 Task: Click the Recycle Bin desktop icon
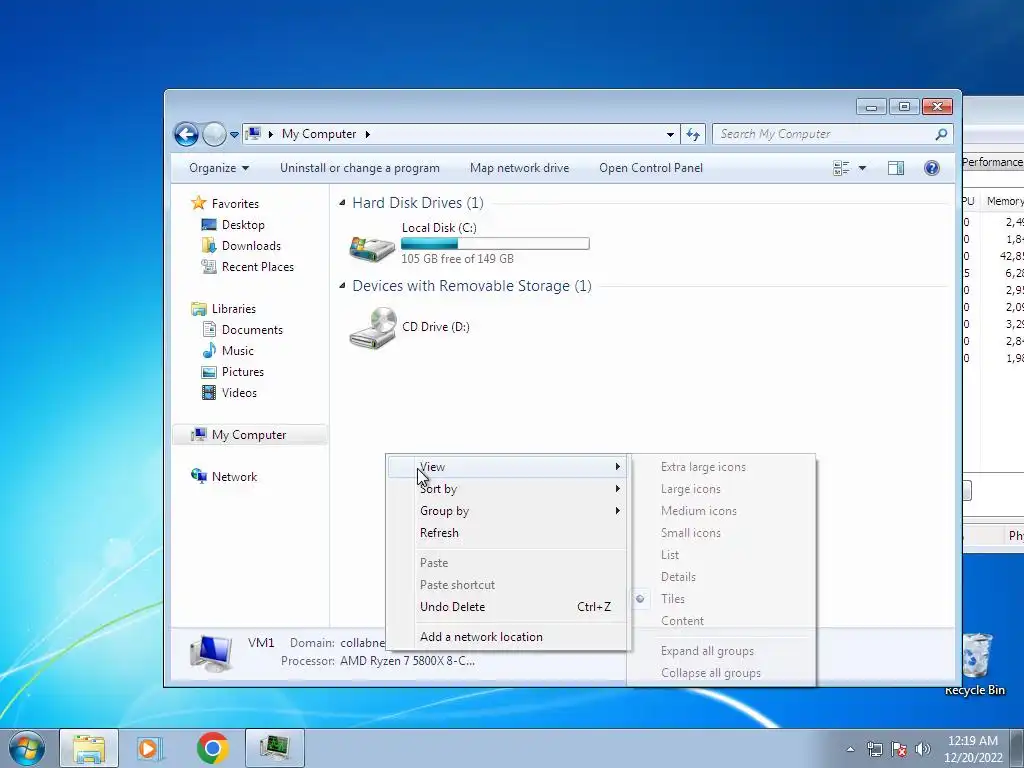tap(975, 664)
